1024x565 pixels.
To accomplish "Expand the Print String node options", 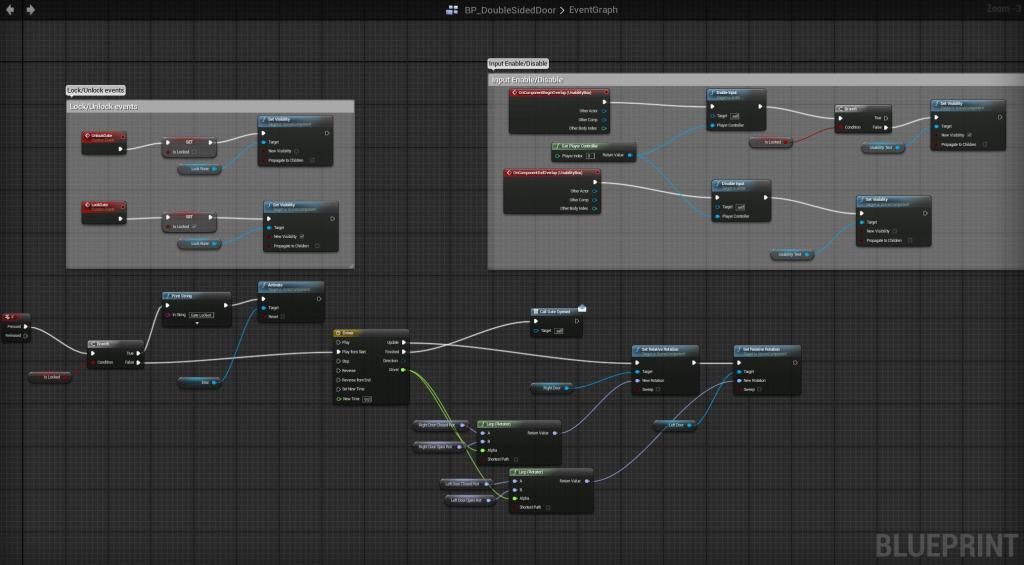I will (197, 324).
